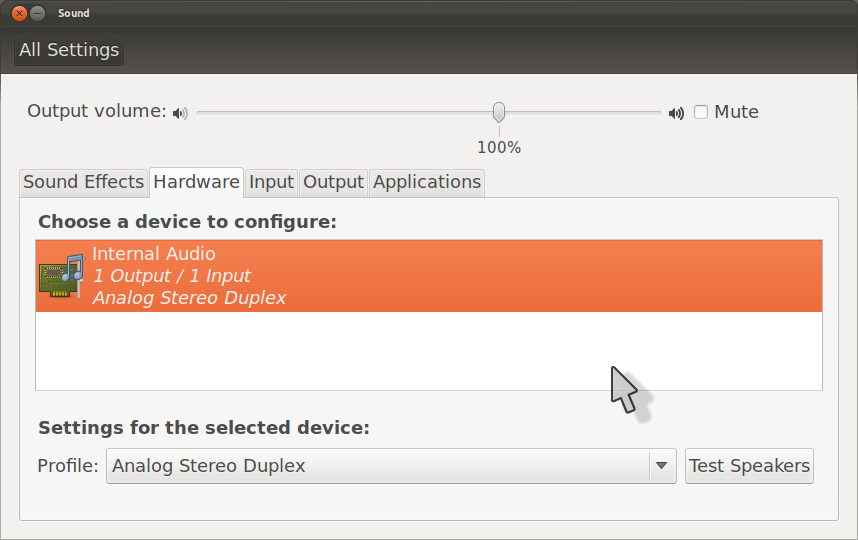Minimize the Sound window

tap(37, 13)
